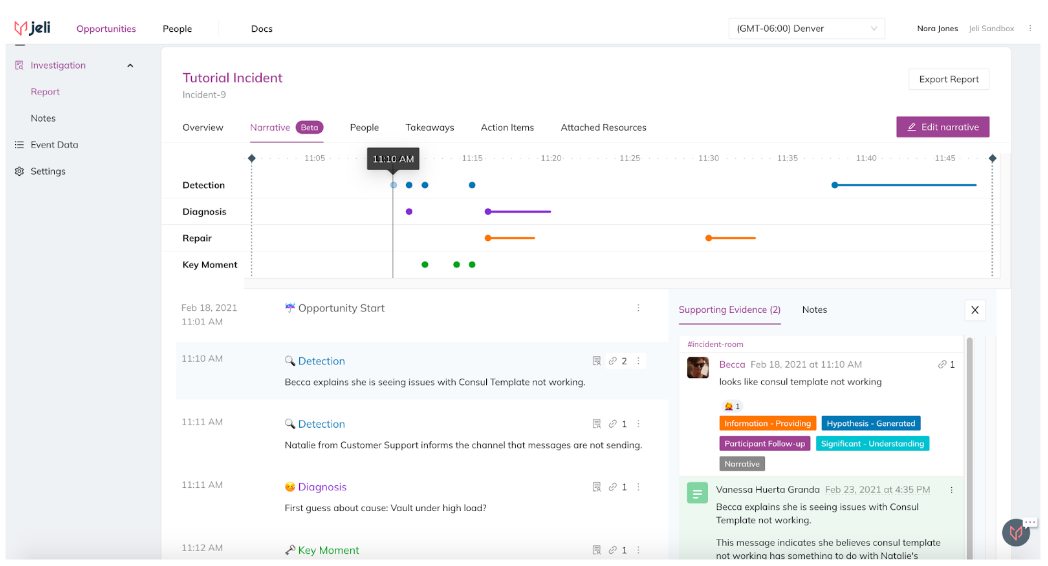Click the Export Report button
This screenshot has height=566, width=1048.
(x=948, y=79)
